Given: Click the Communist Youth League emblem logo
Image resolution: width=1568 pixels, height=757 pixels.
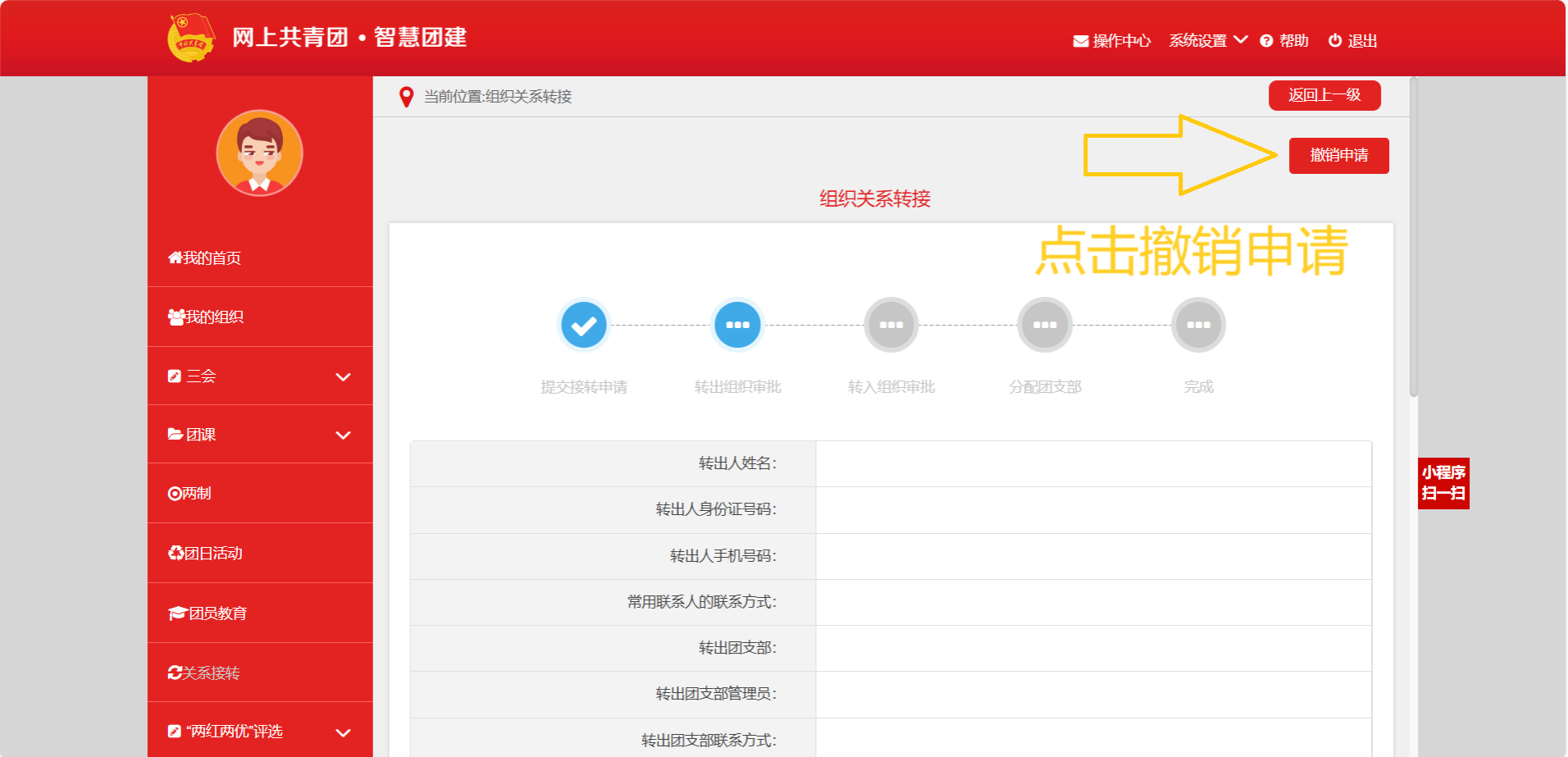Looking at the screenshot, I should tap(191, 38).
